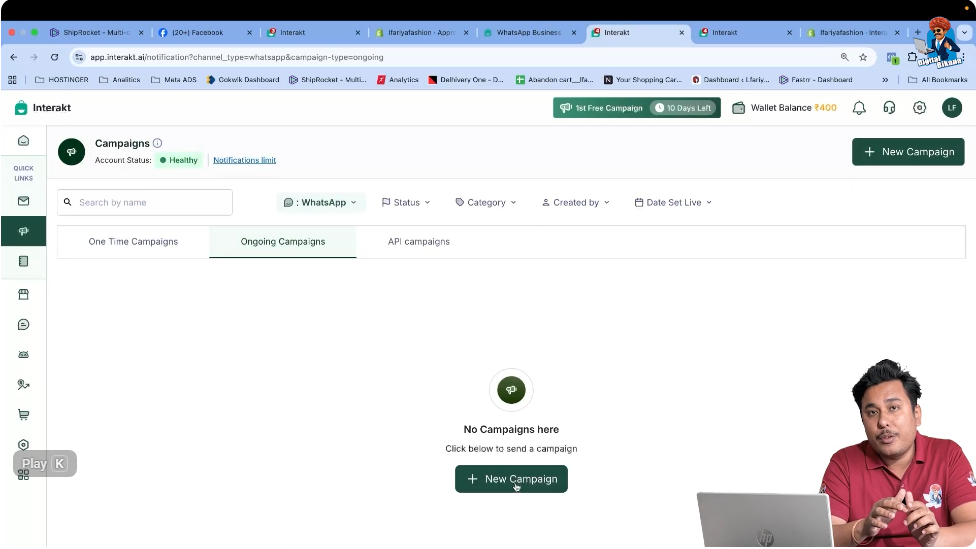Open the inbox envelope sidebar icon
976x549 pixels.
click(x=23, y=201)
